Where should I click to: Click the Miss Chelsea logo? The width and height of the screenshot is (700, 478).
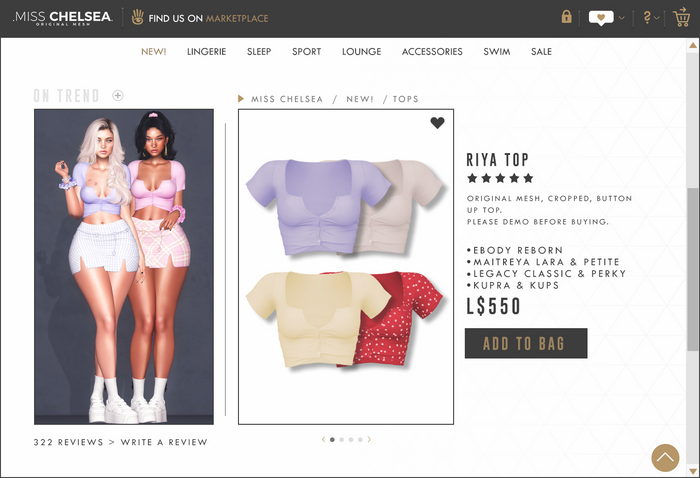(62, 18)
